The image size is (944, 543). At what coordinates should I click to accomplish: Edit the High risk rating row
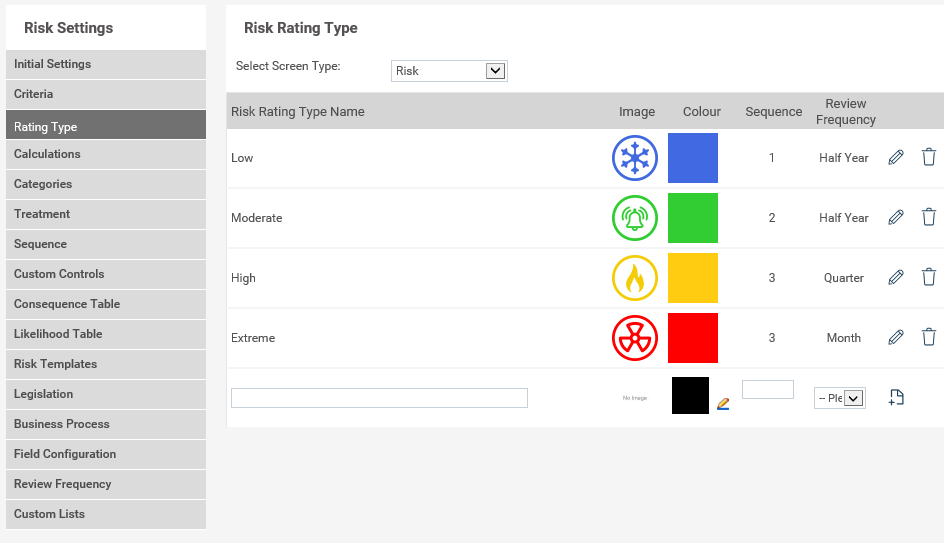point(896,277)
